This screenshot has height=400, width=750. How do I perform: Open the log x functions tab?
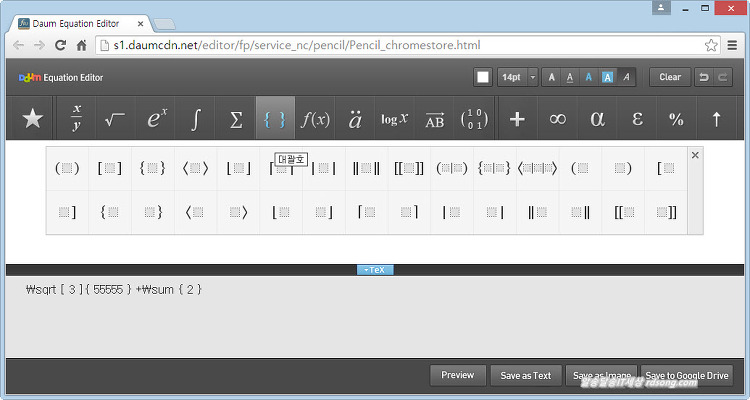395,119
